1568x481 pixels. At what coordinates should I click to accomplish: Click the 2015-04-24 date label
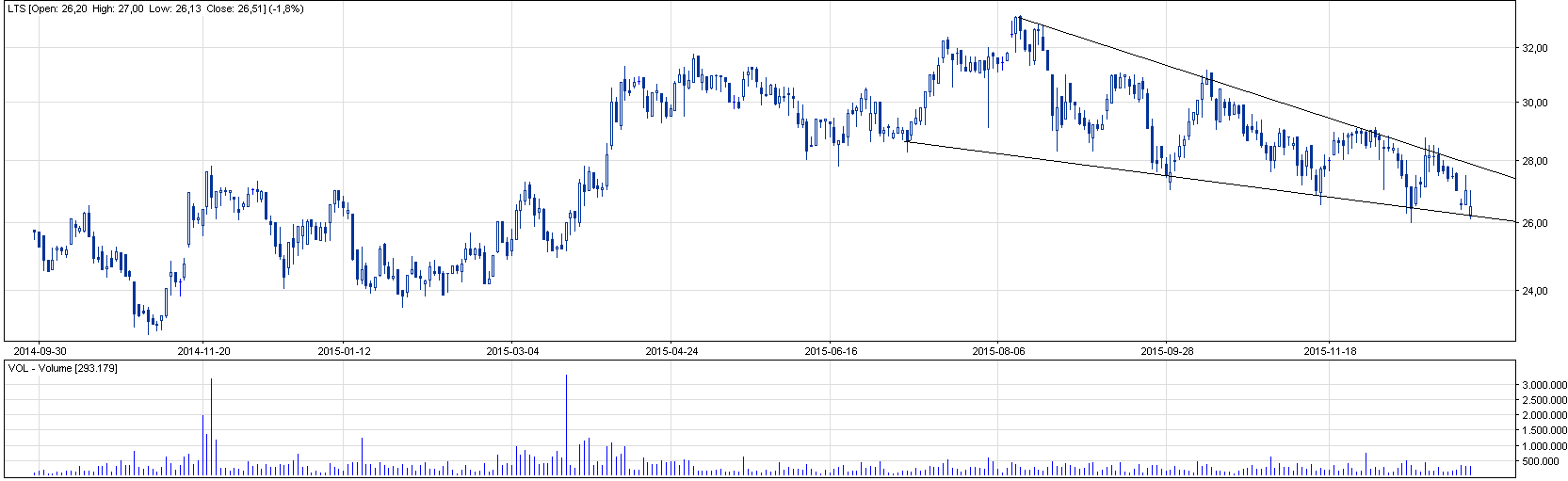[x=671, y=351]
